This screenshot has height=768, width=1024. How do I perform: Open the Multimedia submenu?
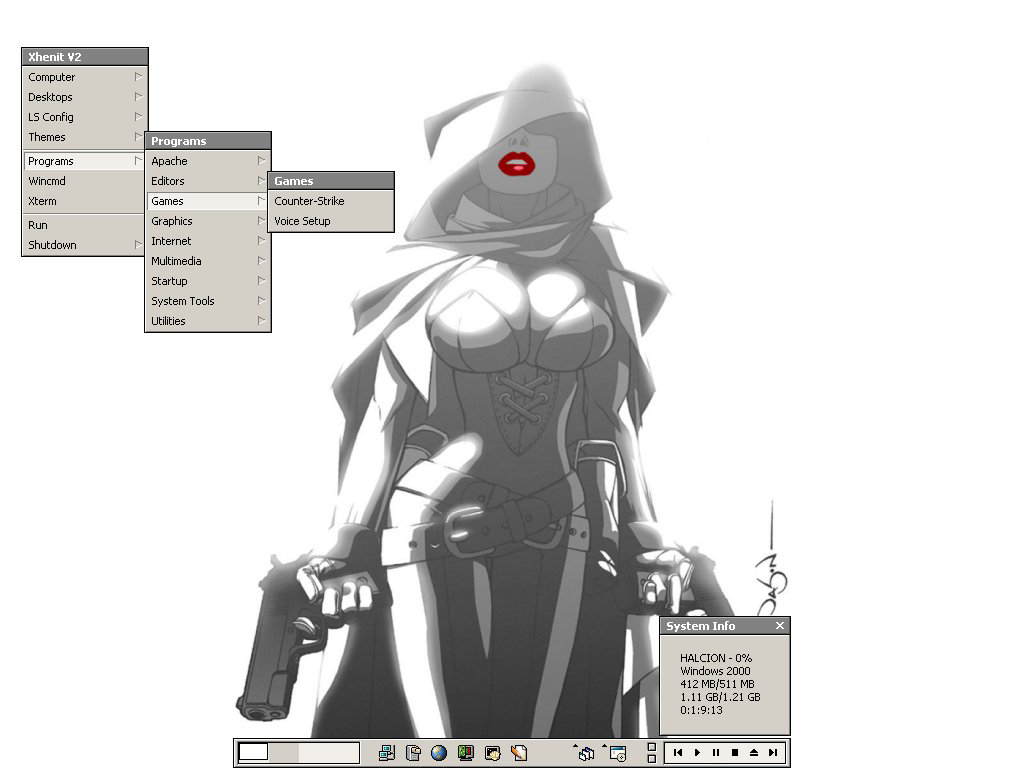(x=208, y=261)
